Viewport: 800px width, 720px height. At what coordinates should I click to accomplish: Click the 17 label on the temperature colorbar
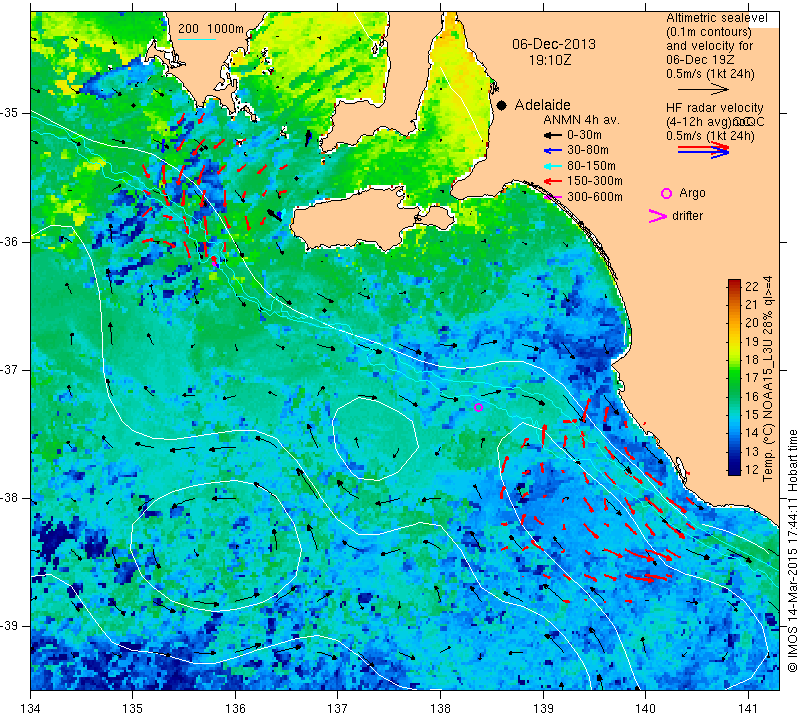pos(751,378)
